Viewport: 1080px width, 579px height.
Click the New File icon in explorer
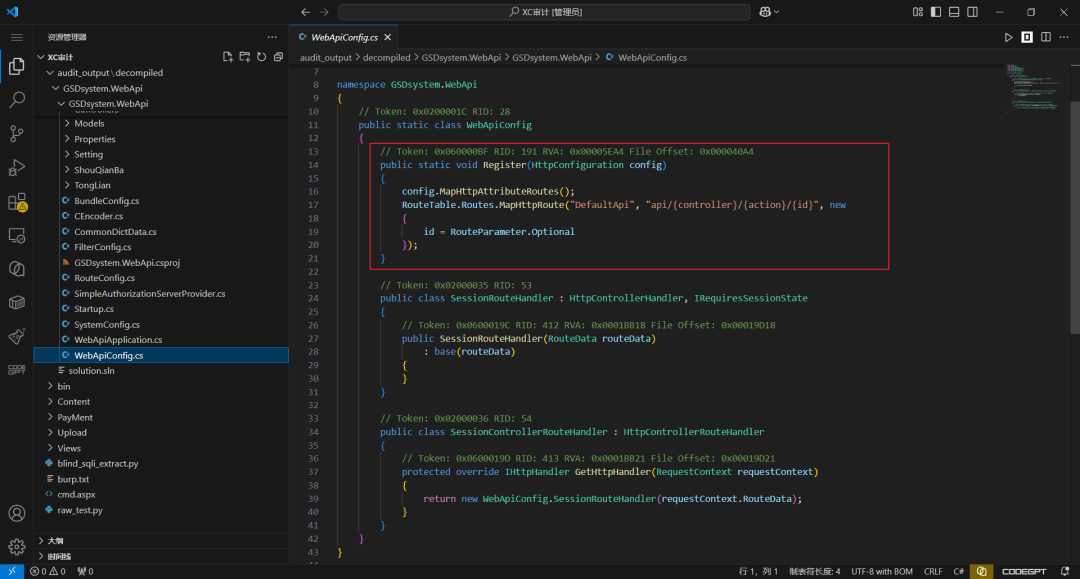point(228,57)
